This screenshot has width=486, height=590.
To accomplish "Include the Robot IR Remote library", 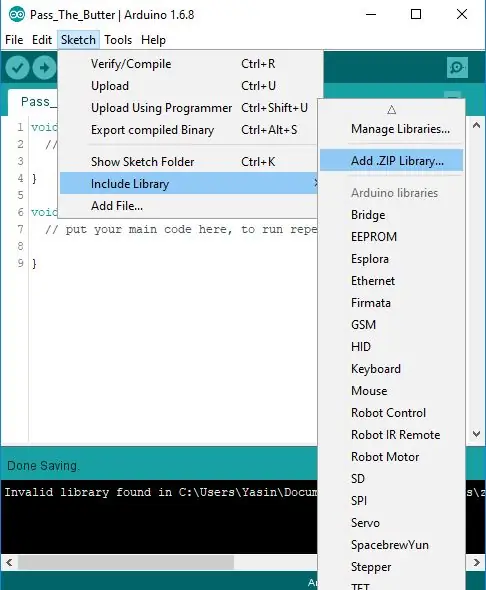I will 391,435.
